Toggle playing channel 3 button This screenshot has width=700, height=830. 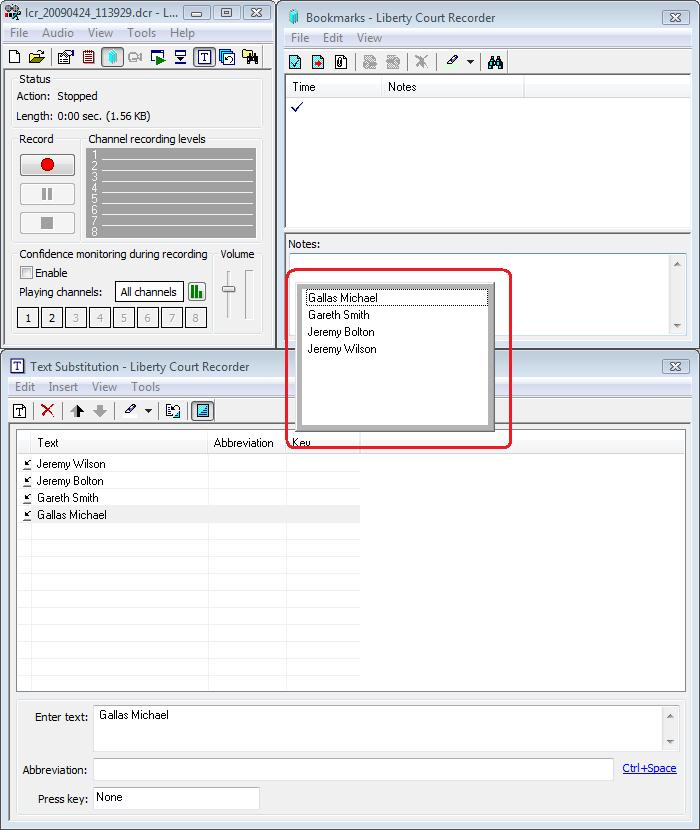[x=76, y=318]
